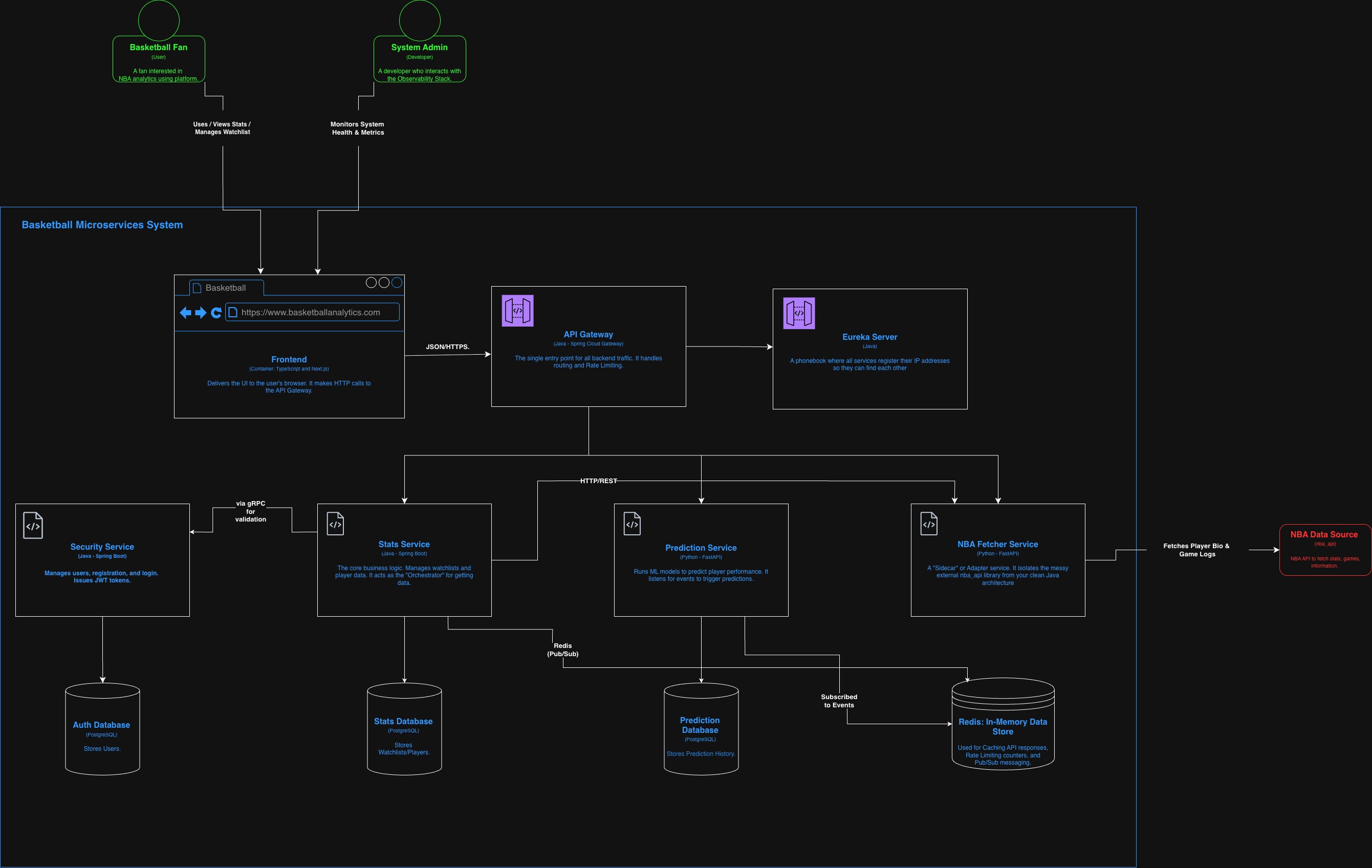Click the page icon beside the URL address

233,312
